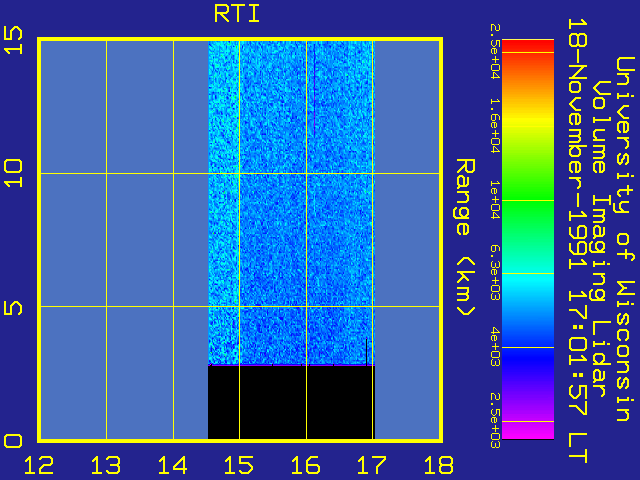Click the University of Wisconsin title text
This screenshot has height=480, width=640.
coord(624,239)
